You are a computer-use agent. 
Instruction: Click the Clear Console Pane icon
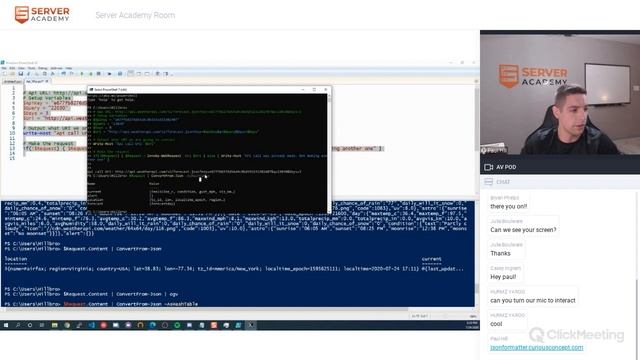[x=53, y=73]
